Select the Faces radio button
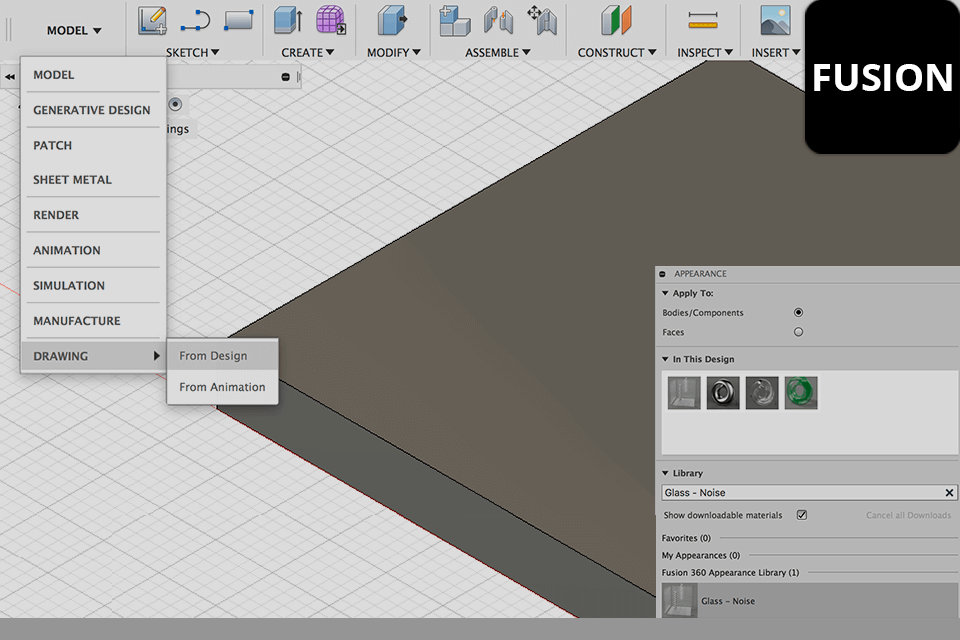Viewport: 960px width, 640px height. 798,332
